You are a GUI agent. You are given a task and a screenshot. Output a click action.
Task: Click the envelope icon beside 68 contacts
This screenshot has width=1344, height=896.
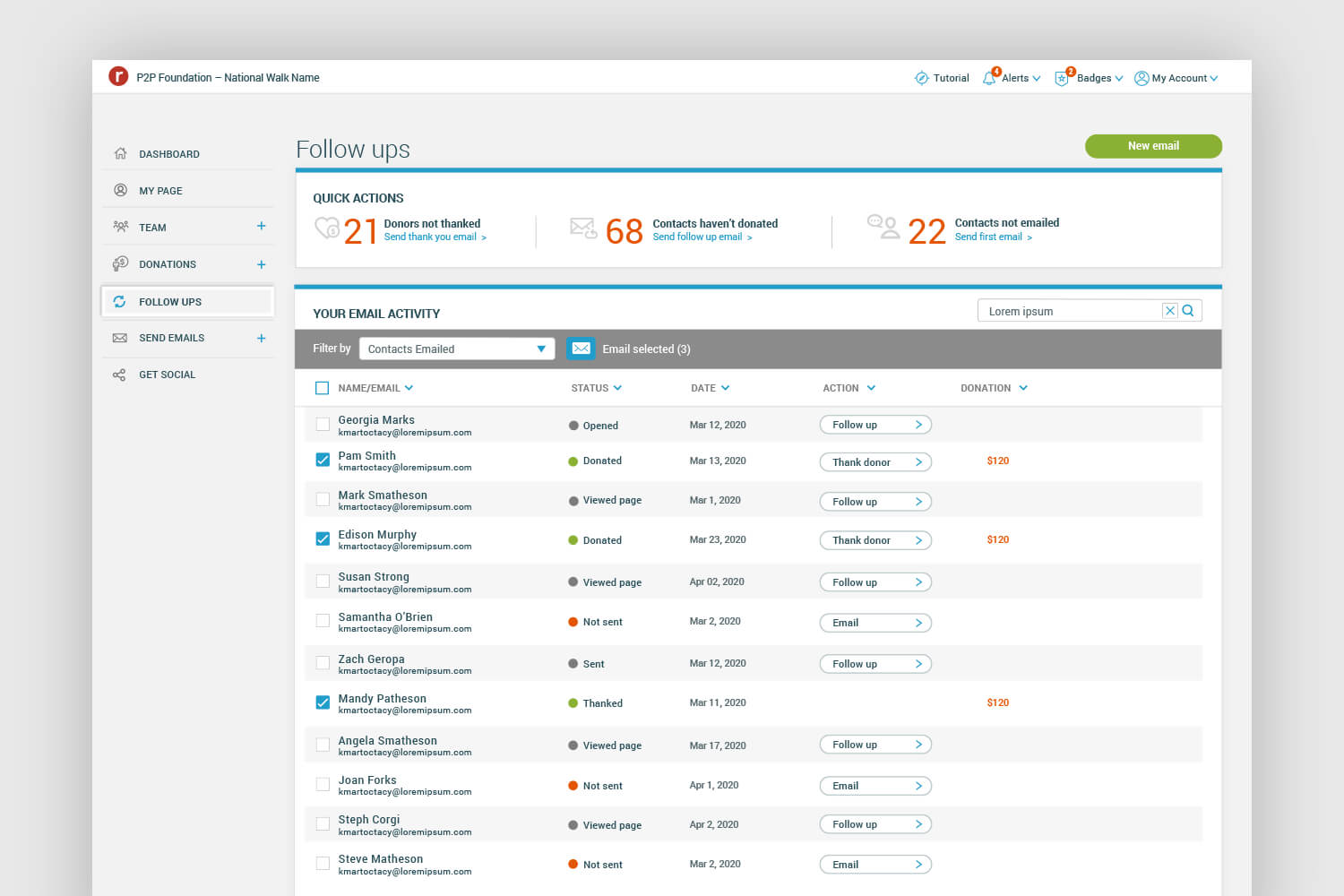point(583,228)
